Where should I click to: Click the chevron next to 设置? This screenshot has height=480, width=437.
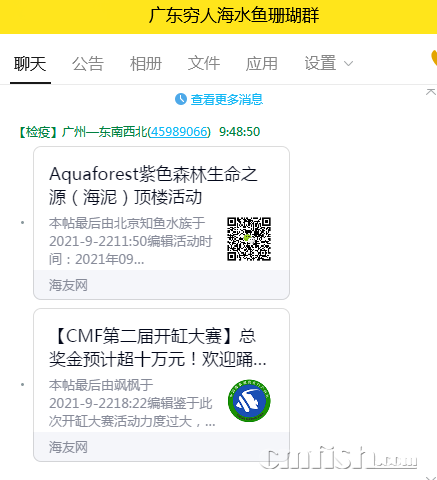348,64
